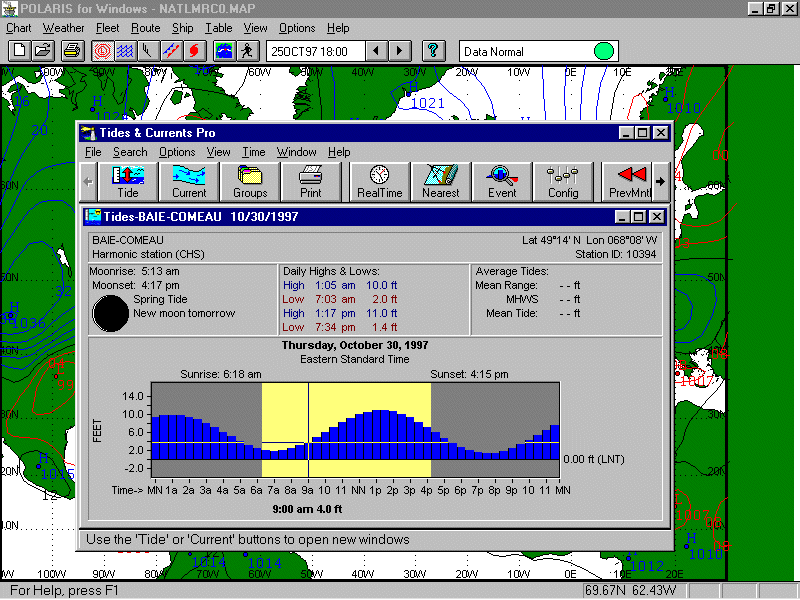Screen dimensions: 800x600
Task: Click the Current toolbar button
Action: pos(189,182)
